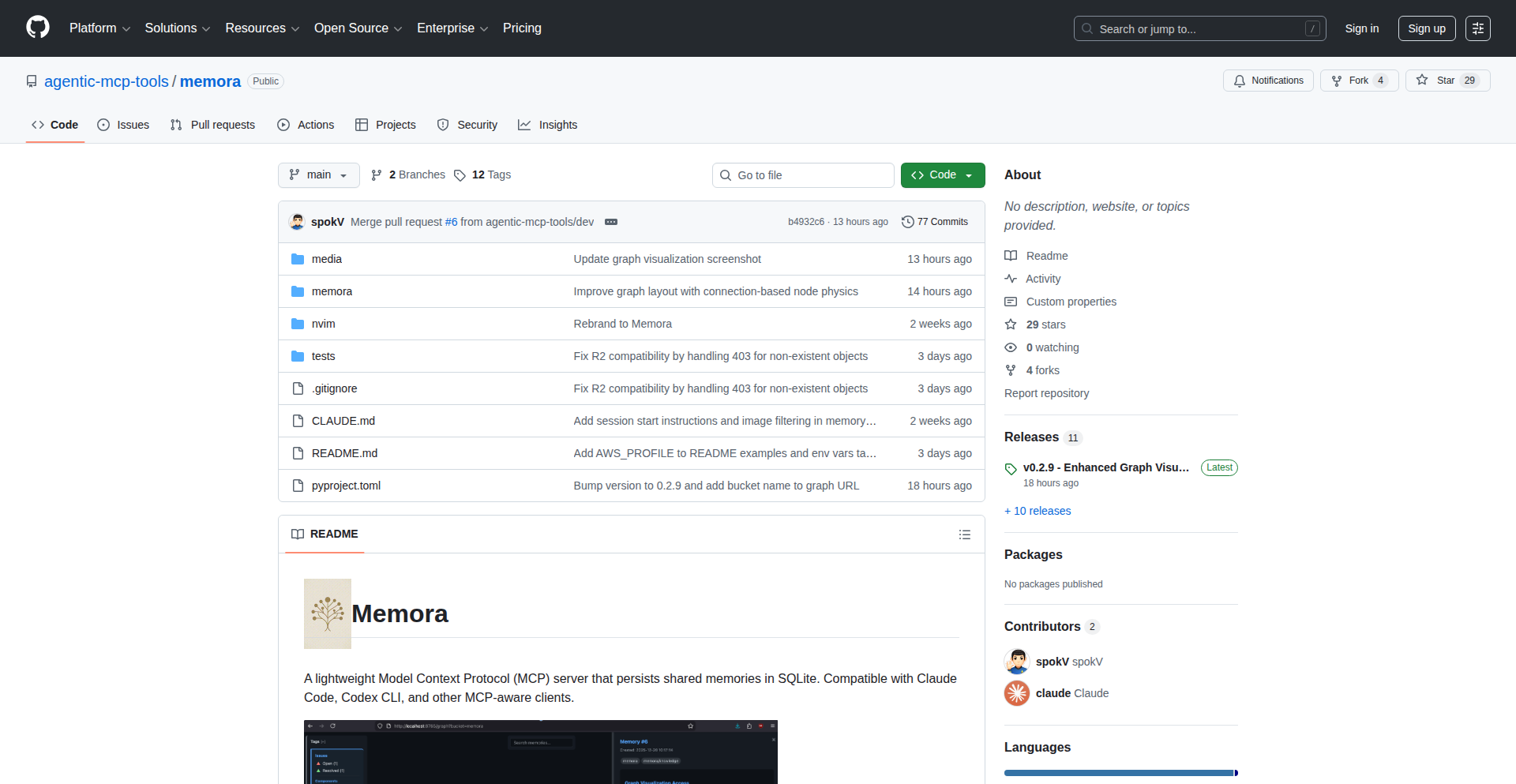This screenshot has height=784, width=1516.
Task: Open the main branch selector
Action: click(x=318, y=174)
